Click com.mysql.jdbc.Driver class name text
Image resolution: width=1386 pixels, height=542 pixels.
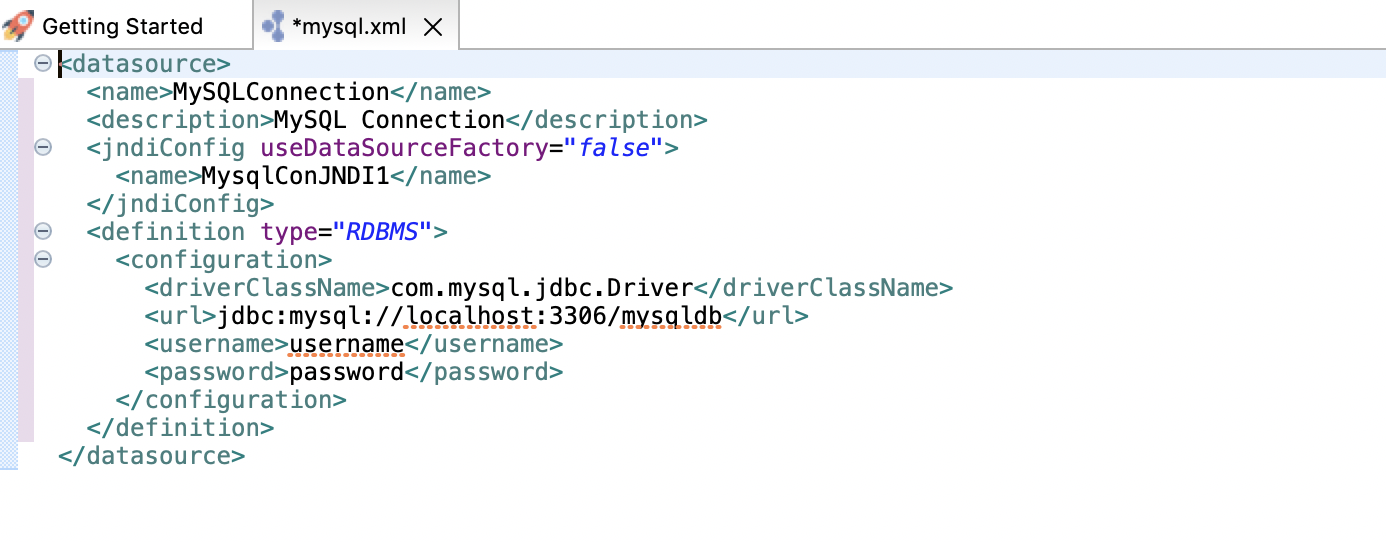coord(542,288)
